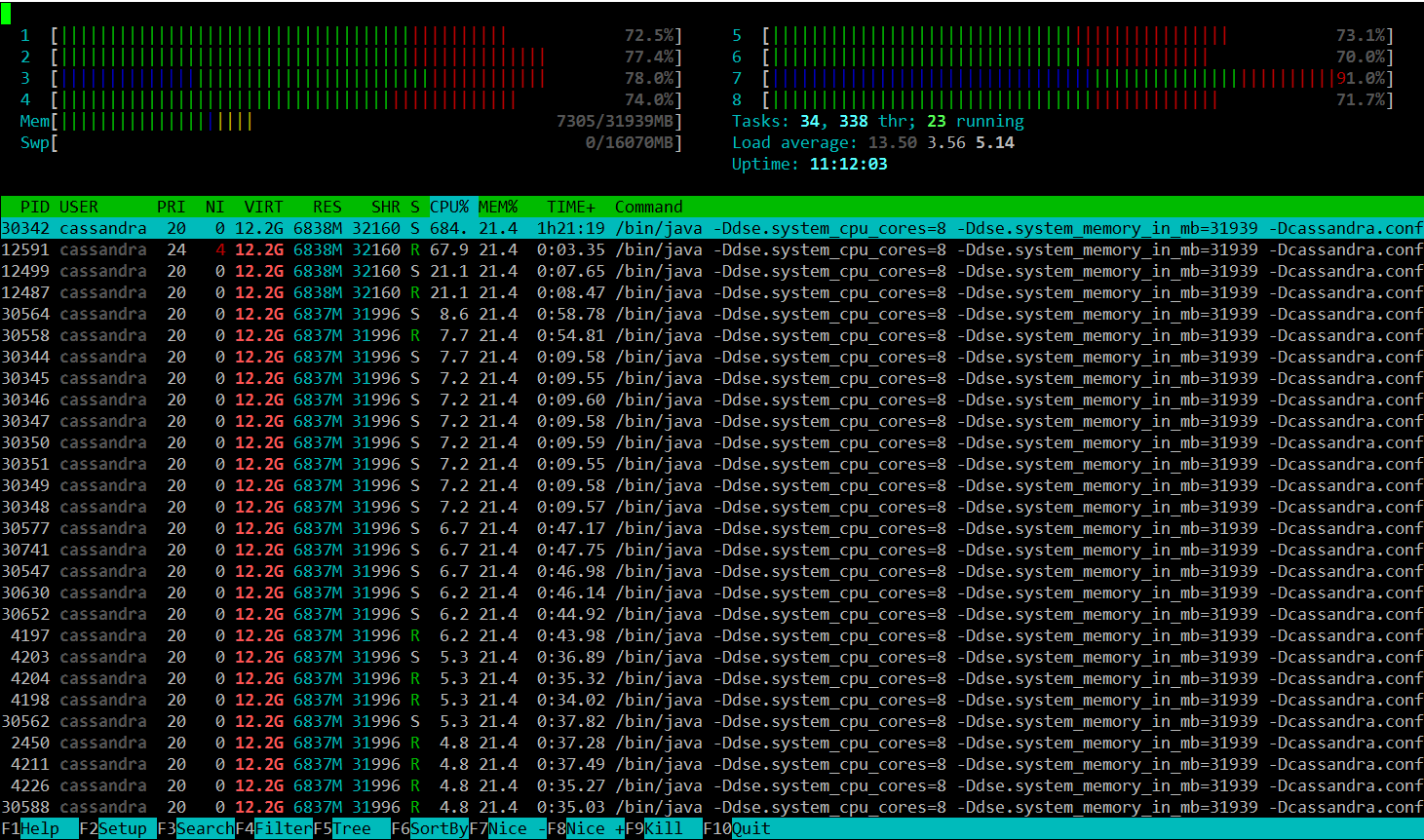Click the Uptime 11:12:03 line
Image resolution: width=1424 pixels, height=840 pixels.
coord(810,165)
